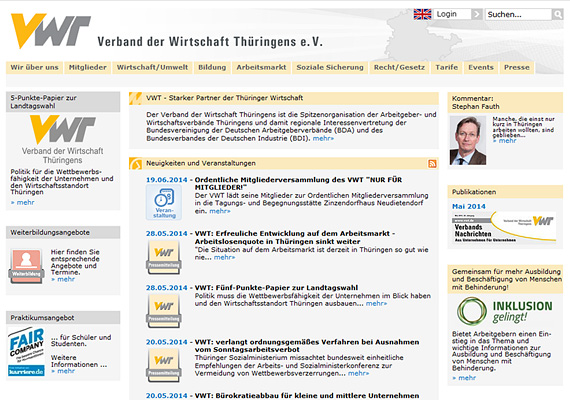This screenshot has width=570, height=400.
Task: Open the Ordentliche Mitgliederversammlung headline
Action: [298, 183]
